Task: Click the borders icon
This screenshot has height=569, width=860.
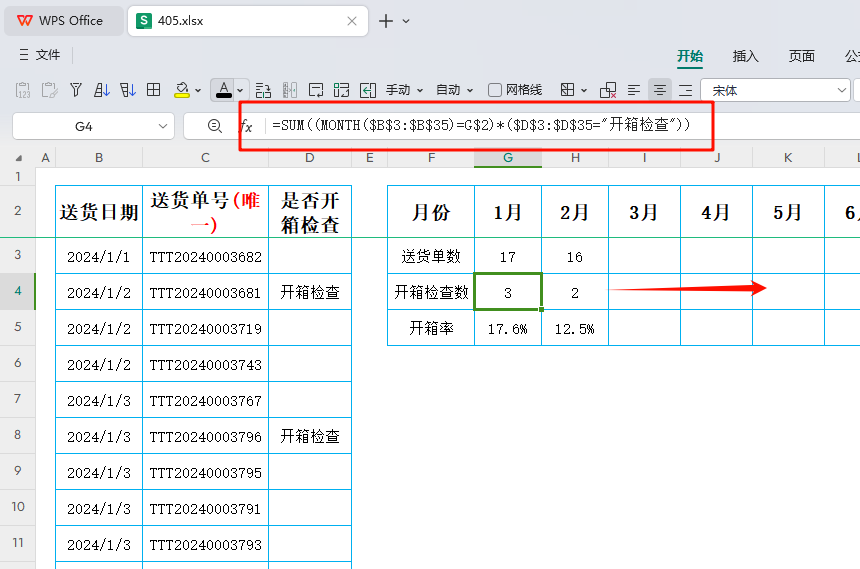Action: click(x=567, y=90)
